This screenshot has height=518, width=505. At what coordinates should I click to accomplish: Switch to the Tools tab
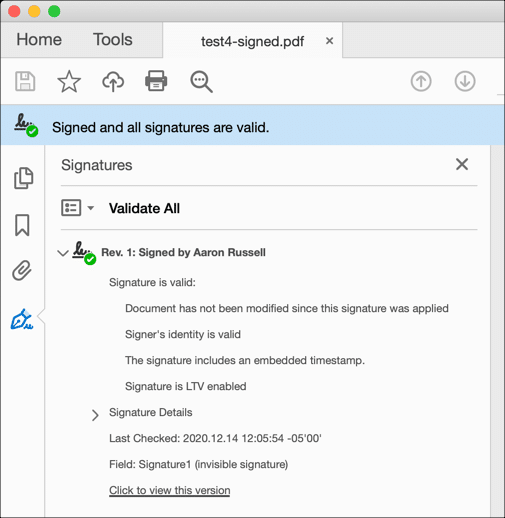click(x=113, y=39)
